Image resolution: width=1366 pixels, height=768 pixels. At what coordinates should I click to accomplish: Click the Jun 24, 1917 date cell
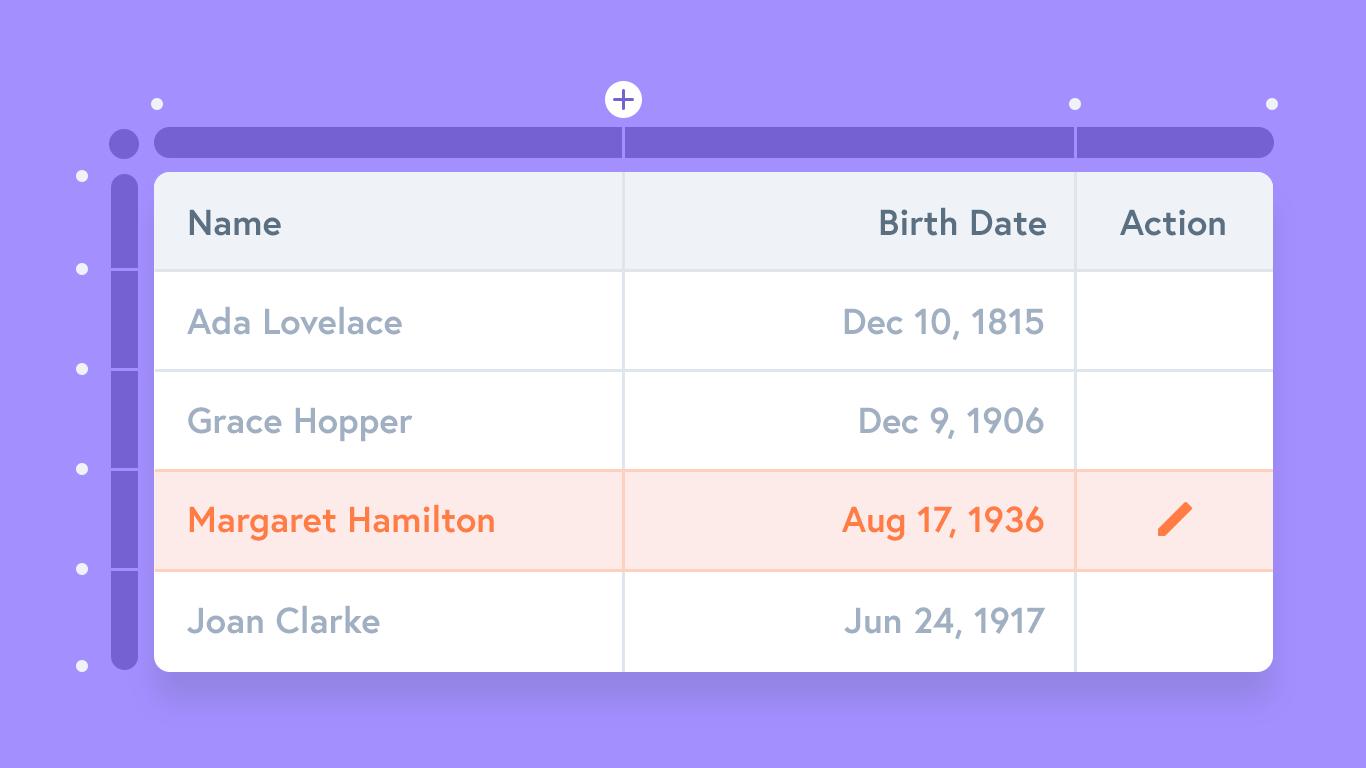click(944, 621)
